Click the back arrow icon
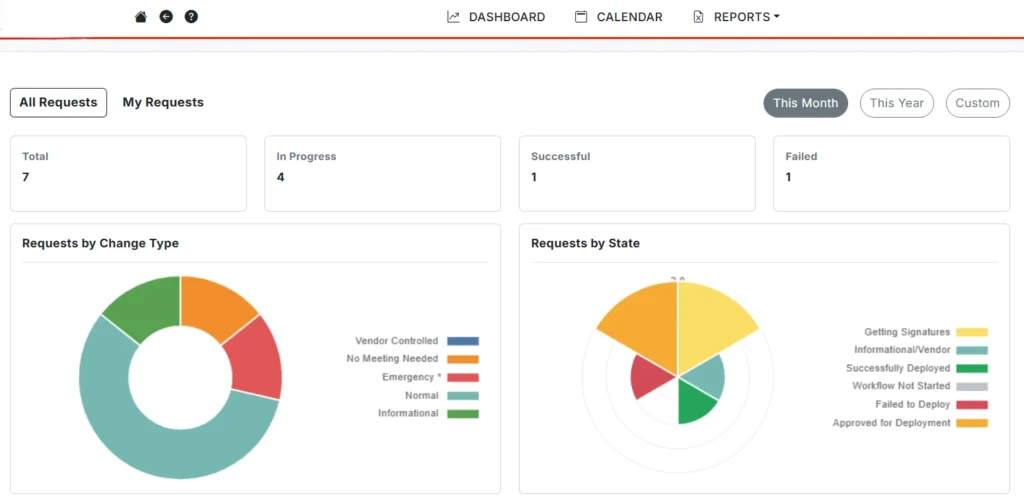This screenshot has height=498, width=1024. 166,17
